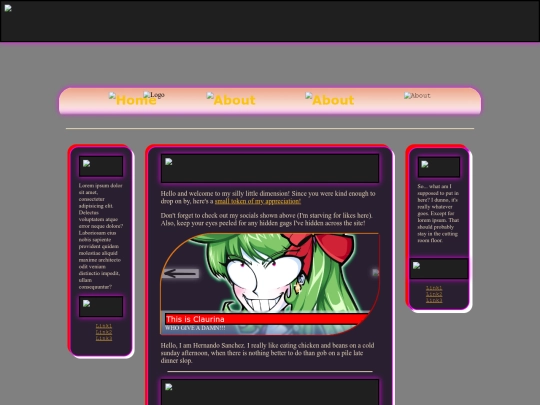540x405 pixels.
Task: Click the broken image above left sidebar links
Action: (x=101, y=306)
